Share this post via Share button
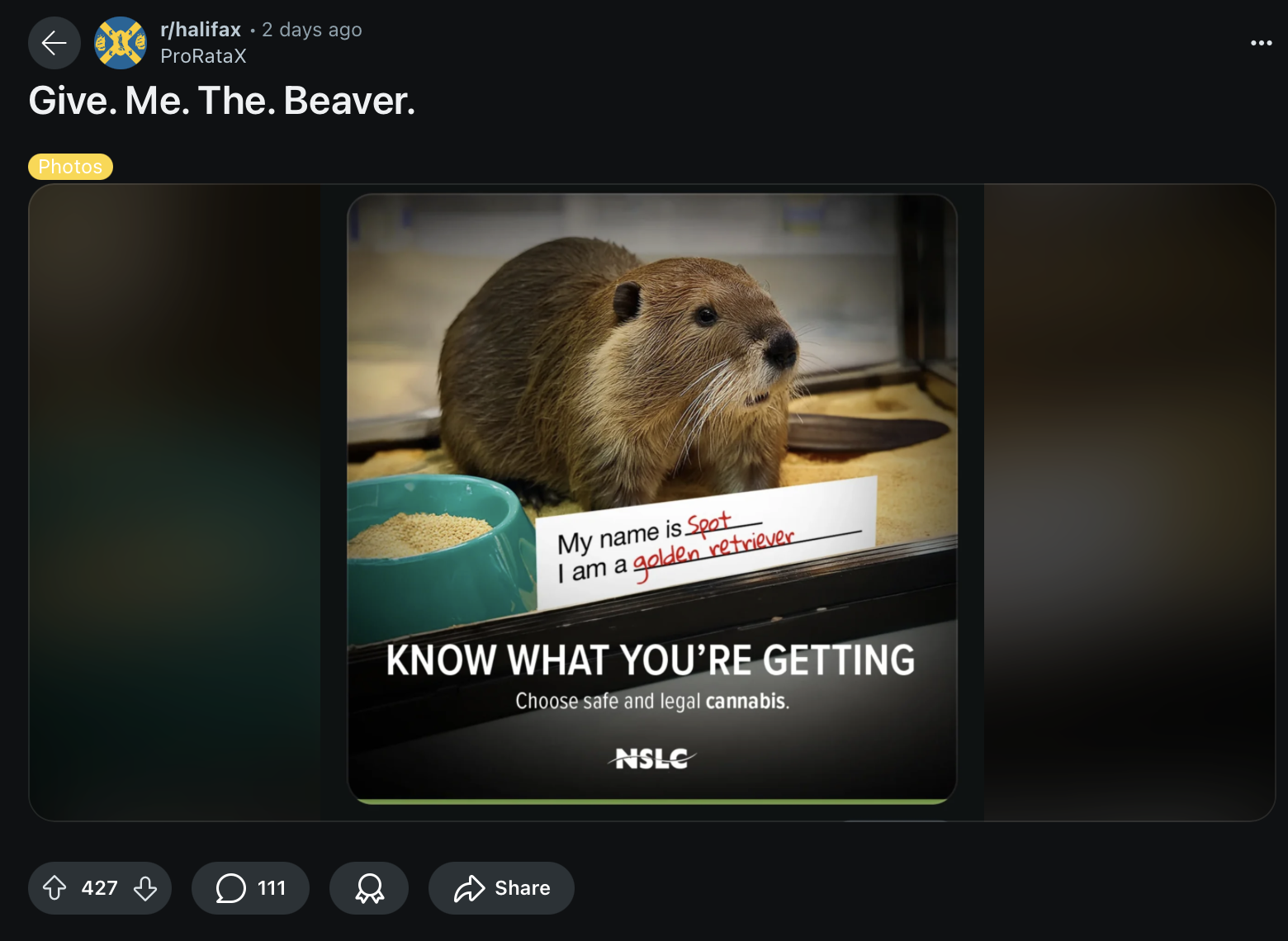The height and width of the screenshot is (941, 1288). click(x=501, y=888)
